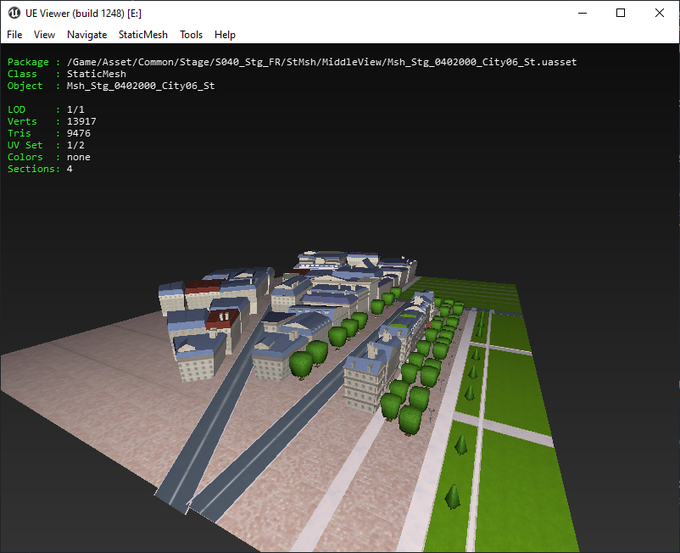Screen dimensions: 680x553
Task: Click the Verts 13917 readout
Action: [82, 121]
